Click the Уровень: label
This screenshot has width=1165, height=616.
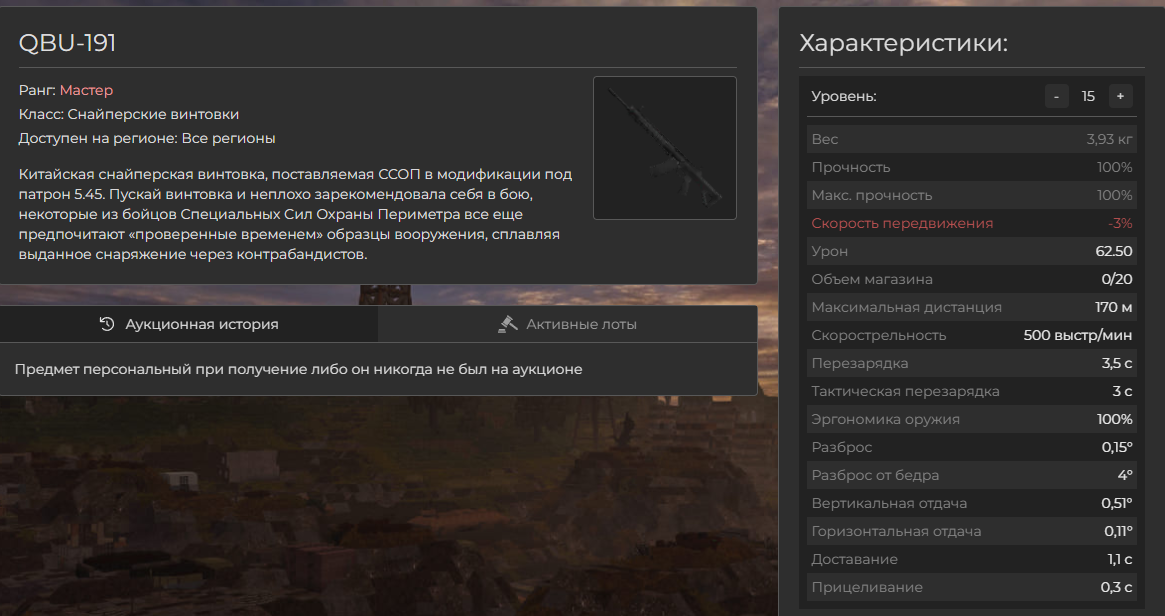point(844,97)
